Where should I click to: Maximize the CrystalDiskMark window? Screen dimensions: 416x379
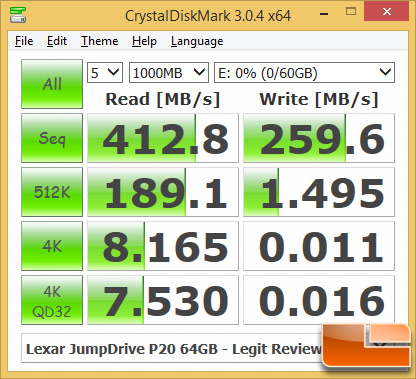click(x=351, y=12)
